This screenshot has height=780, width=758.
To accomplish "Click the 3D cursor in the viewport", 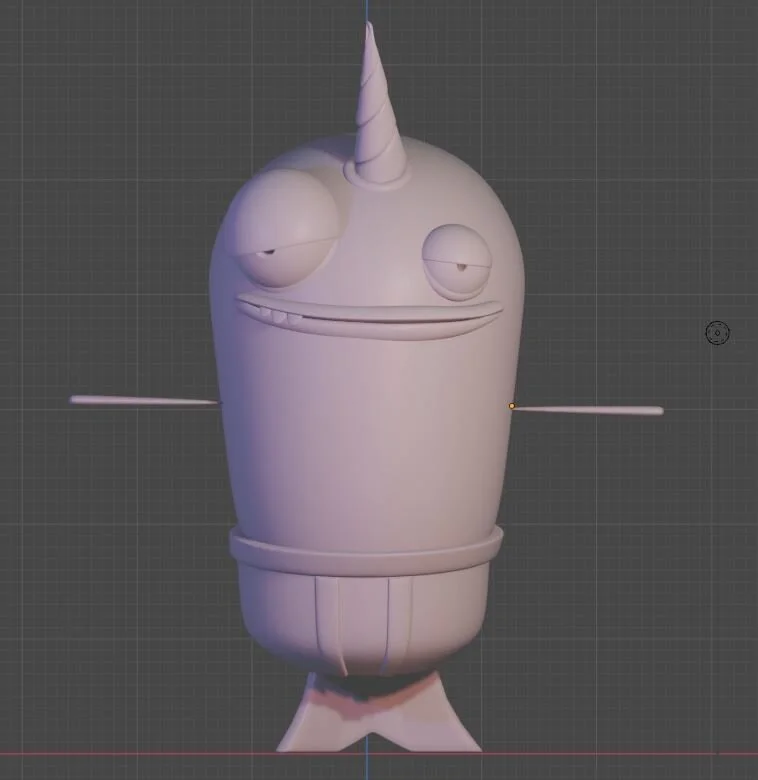I will point(718,333).
